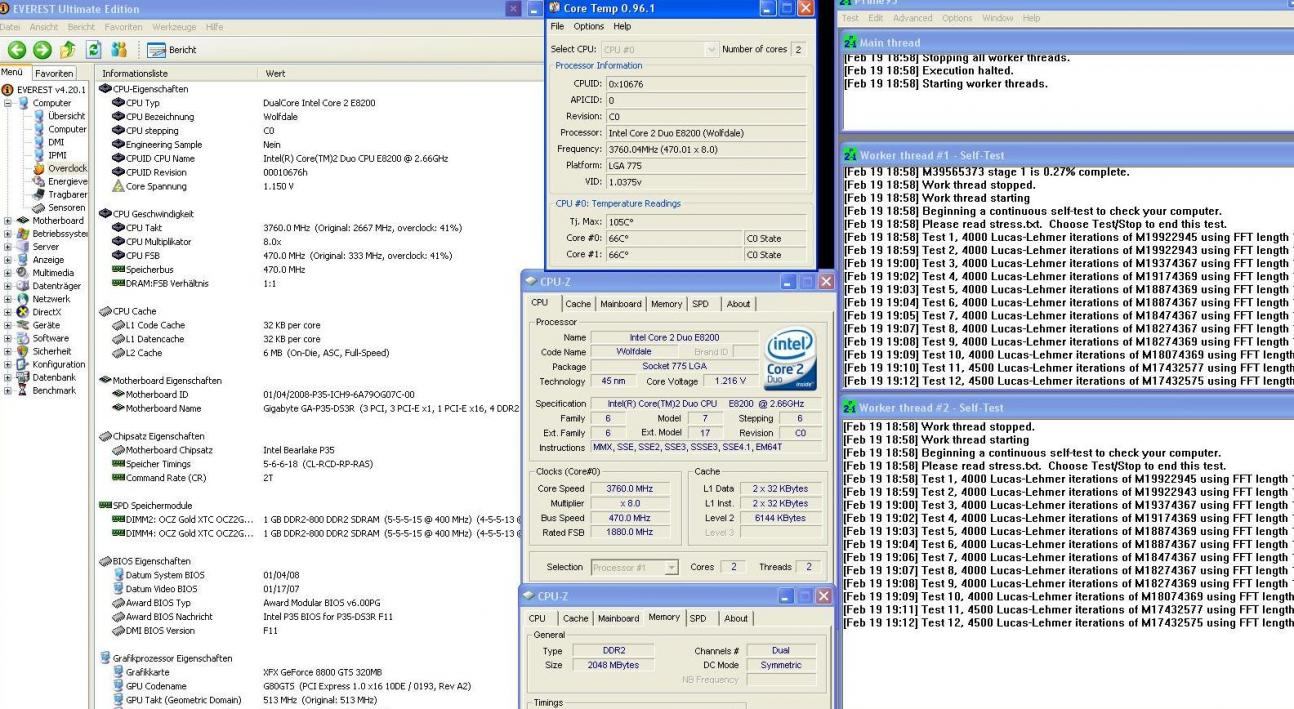
Task: Expand the Server tree node
Action: tap(9, 246)
